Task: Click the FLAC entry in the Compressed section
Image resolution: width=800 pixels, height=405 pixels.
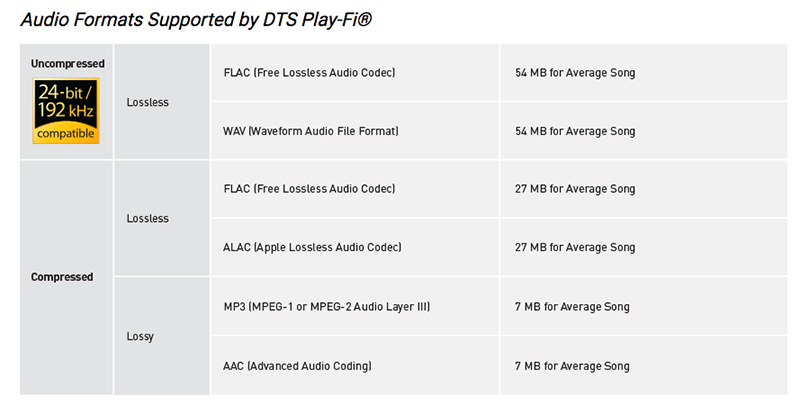Action: [x=309, y=189]
